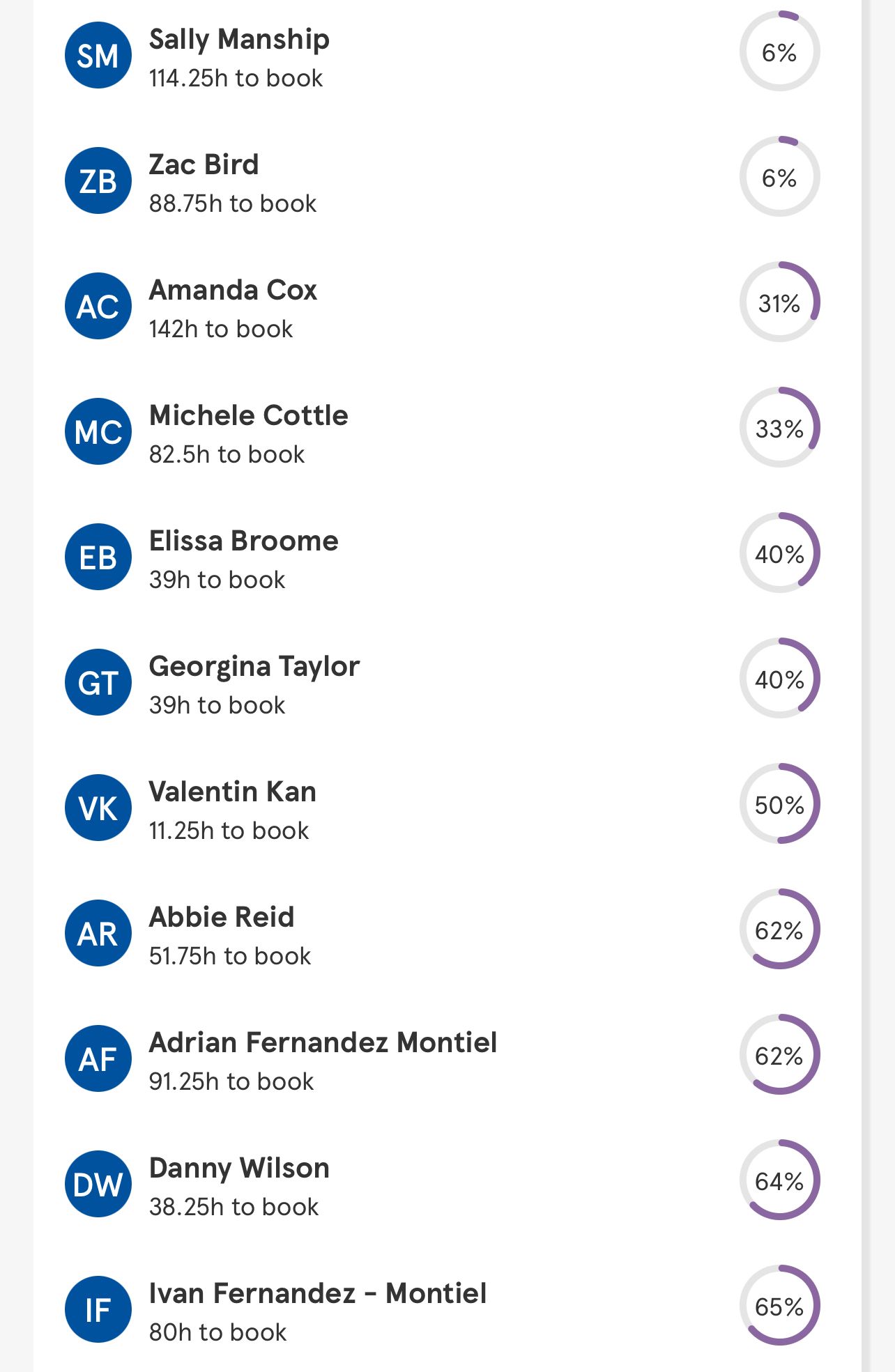This screenshot has height=1372, width=895.
Task: Select the 31% progress ring for Amanda Cox
Action: click(x=779, y=302)
